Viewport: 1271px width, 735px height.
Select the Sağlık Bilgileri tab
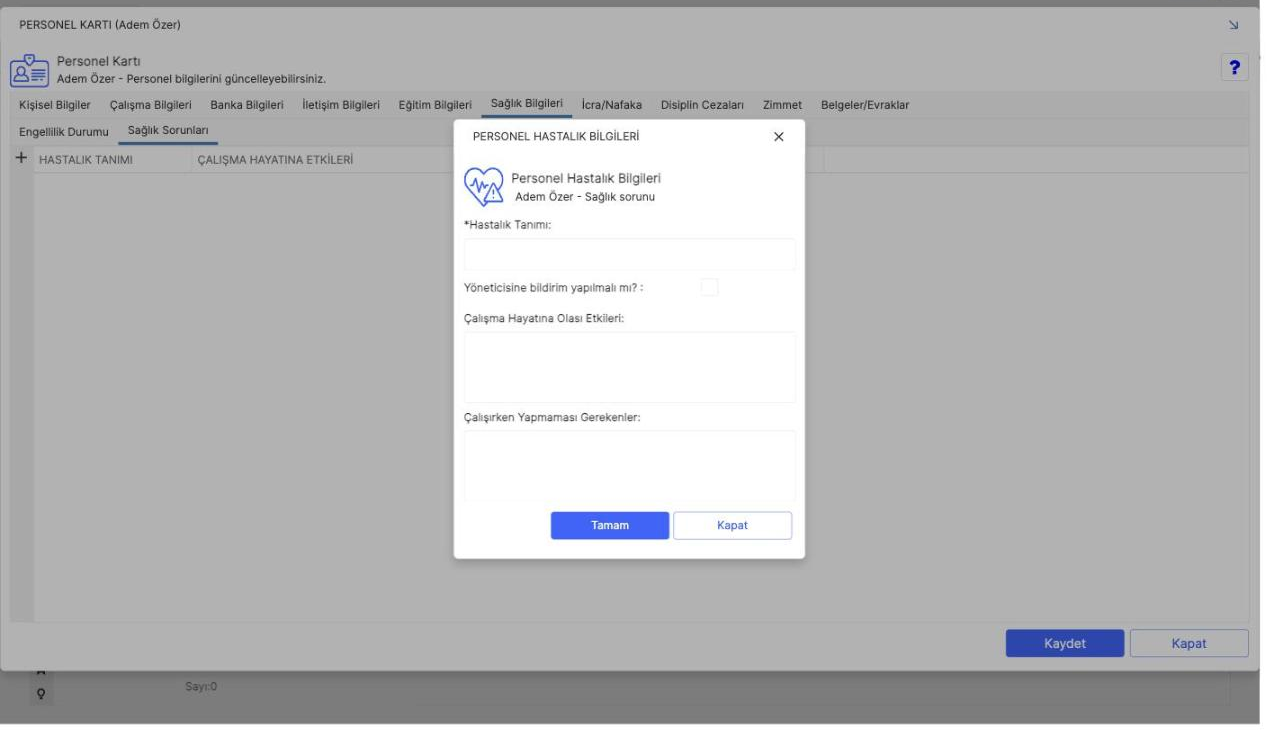(527, 104)
